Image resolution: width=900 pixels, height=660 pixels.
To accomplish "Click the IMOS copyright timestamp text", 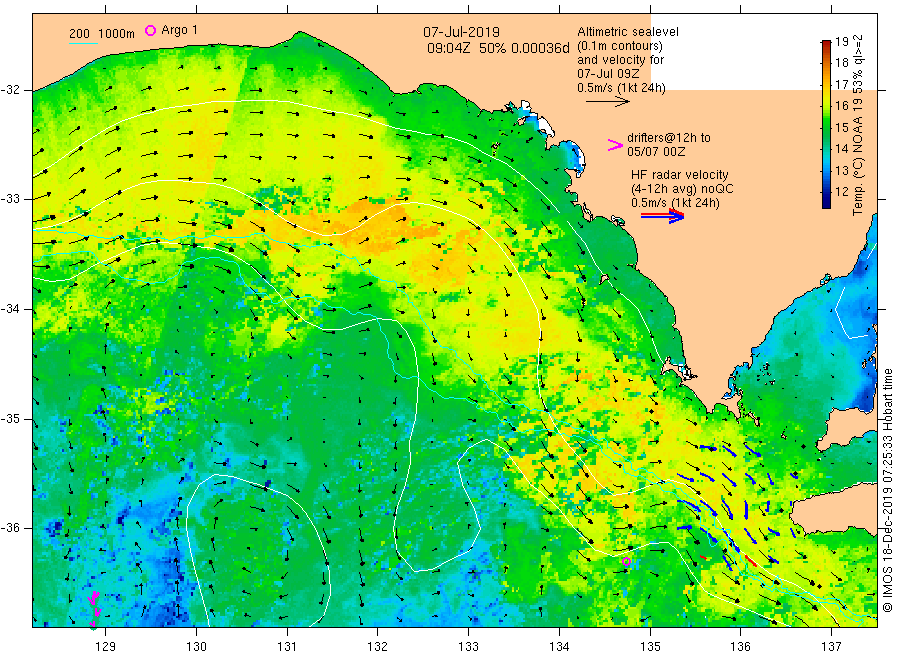I will coord(887,490).
